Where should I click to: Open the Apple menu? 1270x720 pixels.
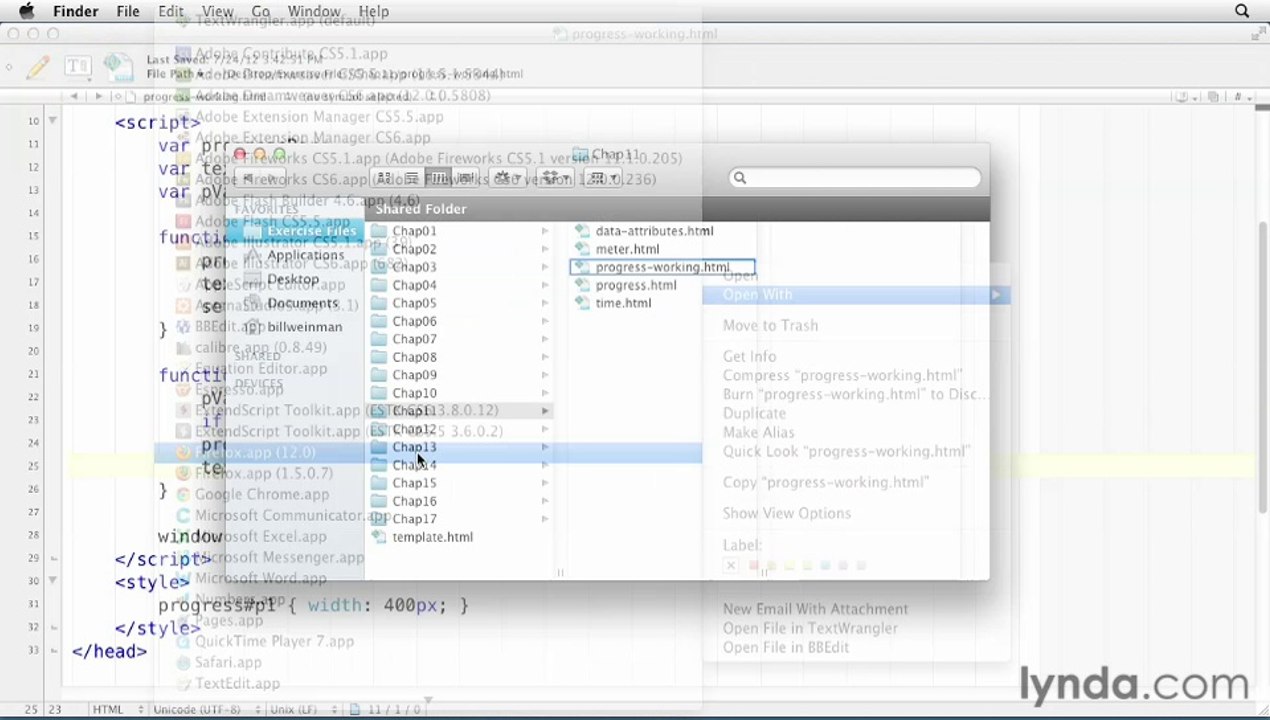(x=27, y=11)
